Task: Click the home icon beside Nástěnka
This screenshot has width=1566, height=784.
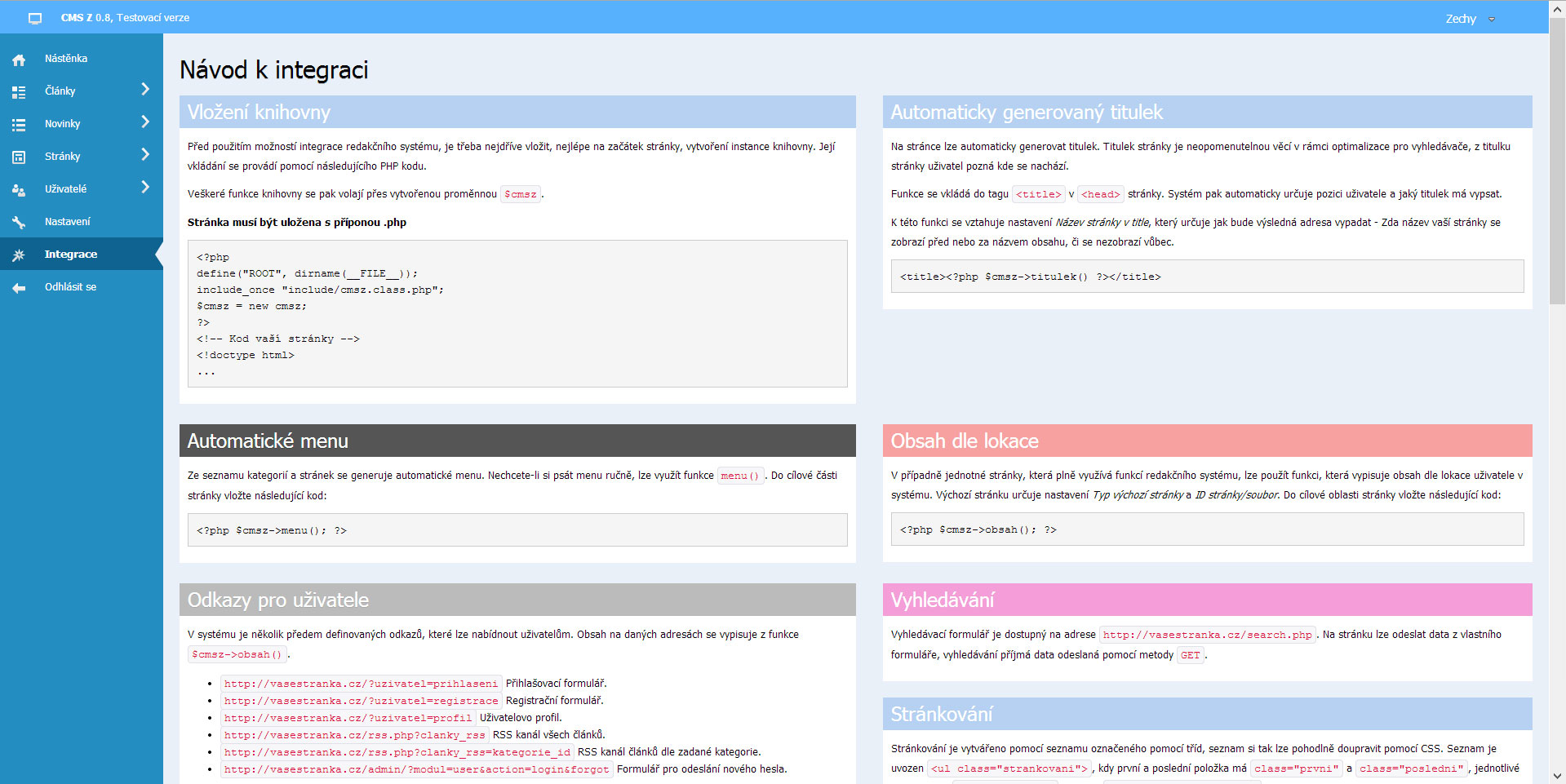Action: 19,60
